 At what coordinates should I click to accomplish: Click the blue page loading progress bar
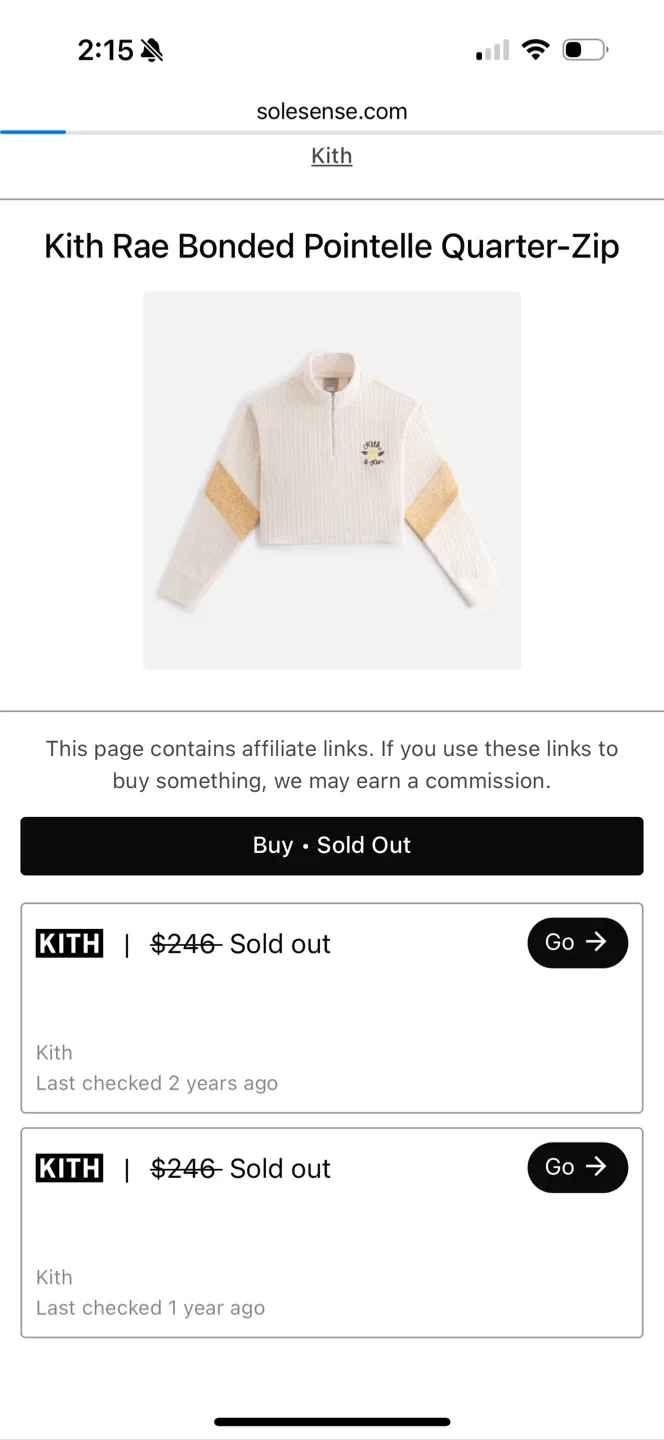pos(33,130)
